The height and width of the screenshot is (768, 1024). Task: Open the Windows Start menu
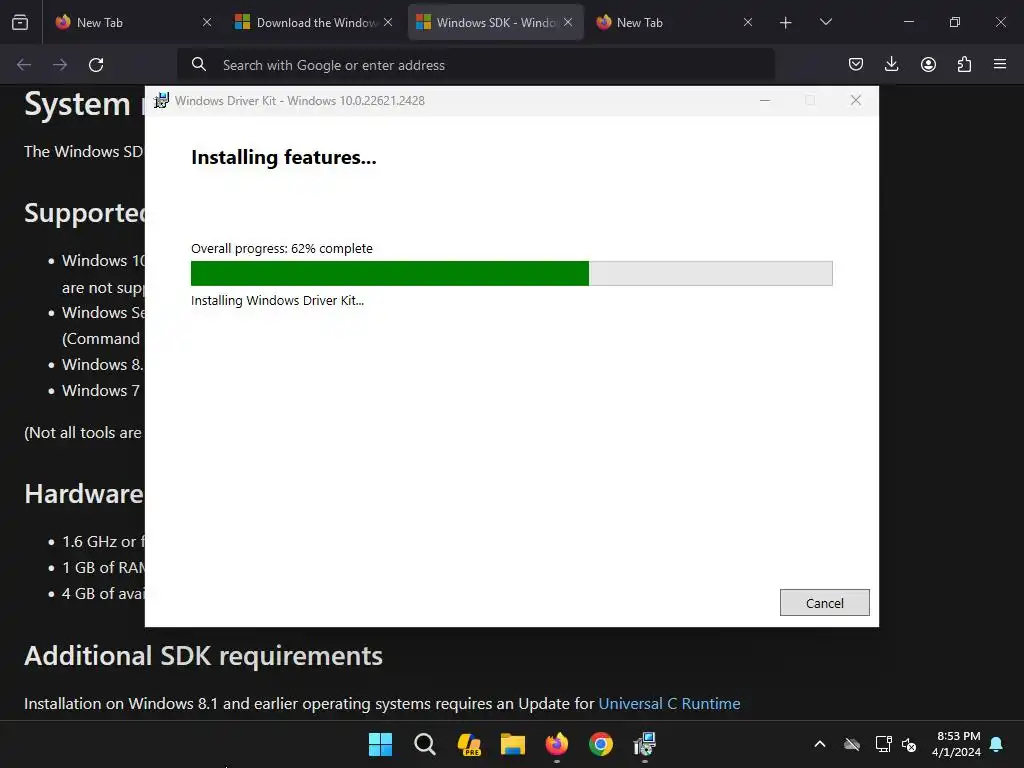(381, 744)
